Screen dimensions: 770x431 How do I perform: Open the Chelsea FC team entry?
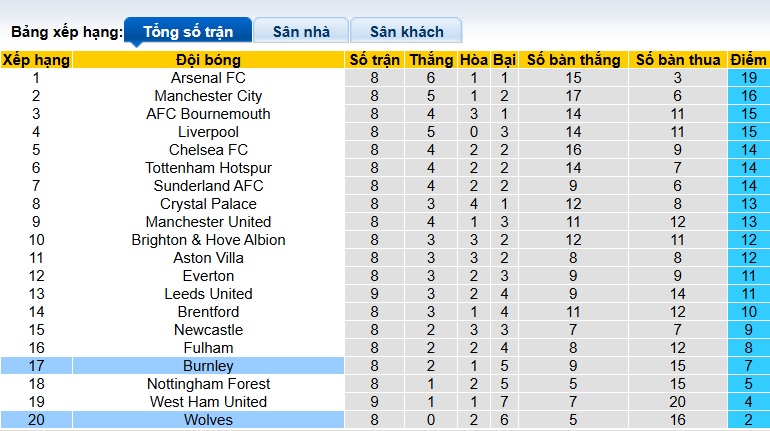point(208,150)
